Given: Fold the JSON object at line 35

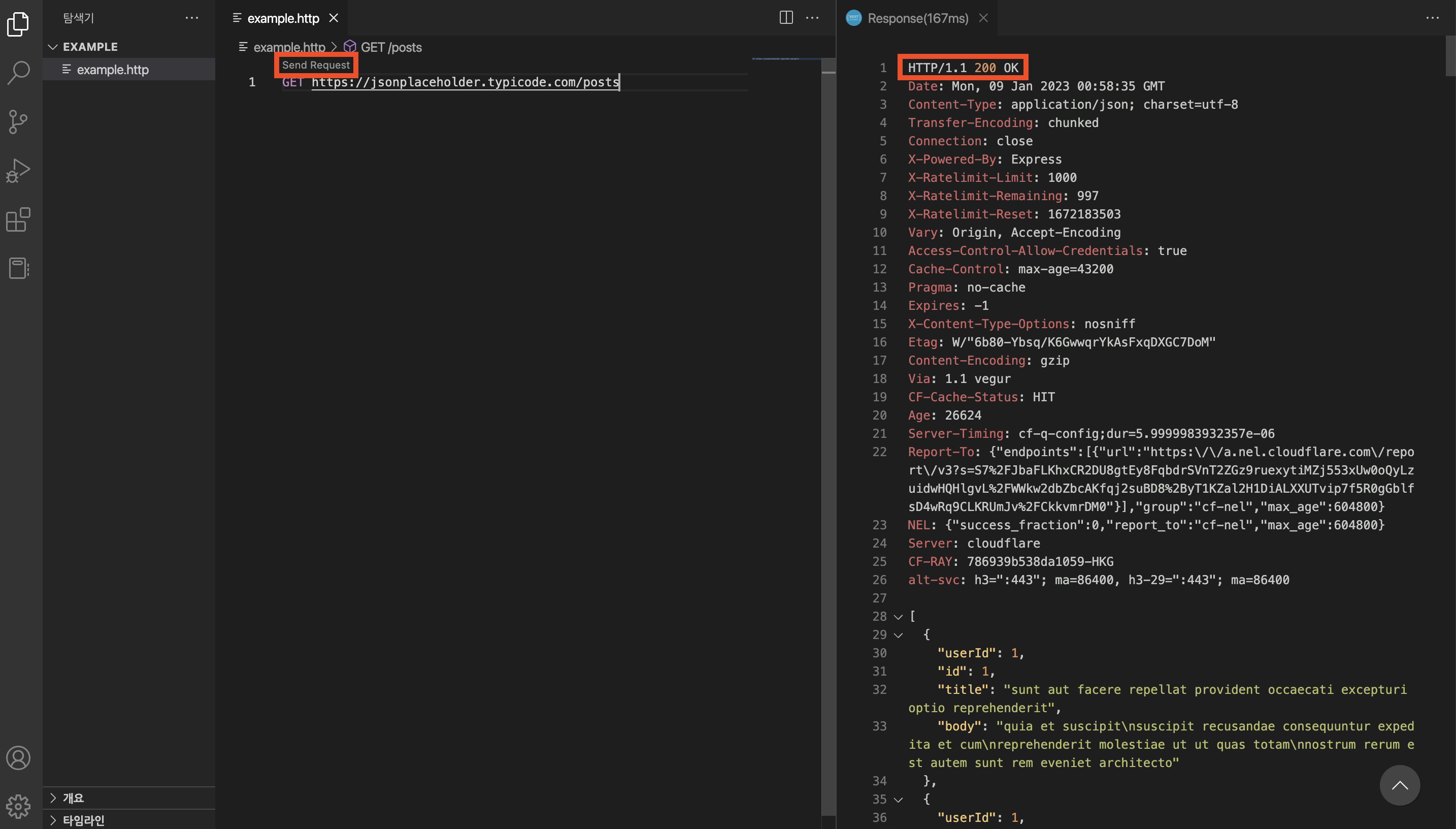Looking at the screenshot, I should coord(898,800).
